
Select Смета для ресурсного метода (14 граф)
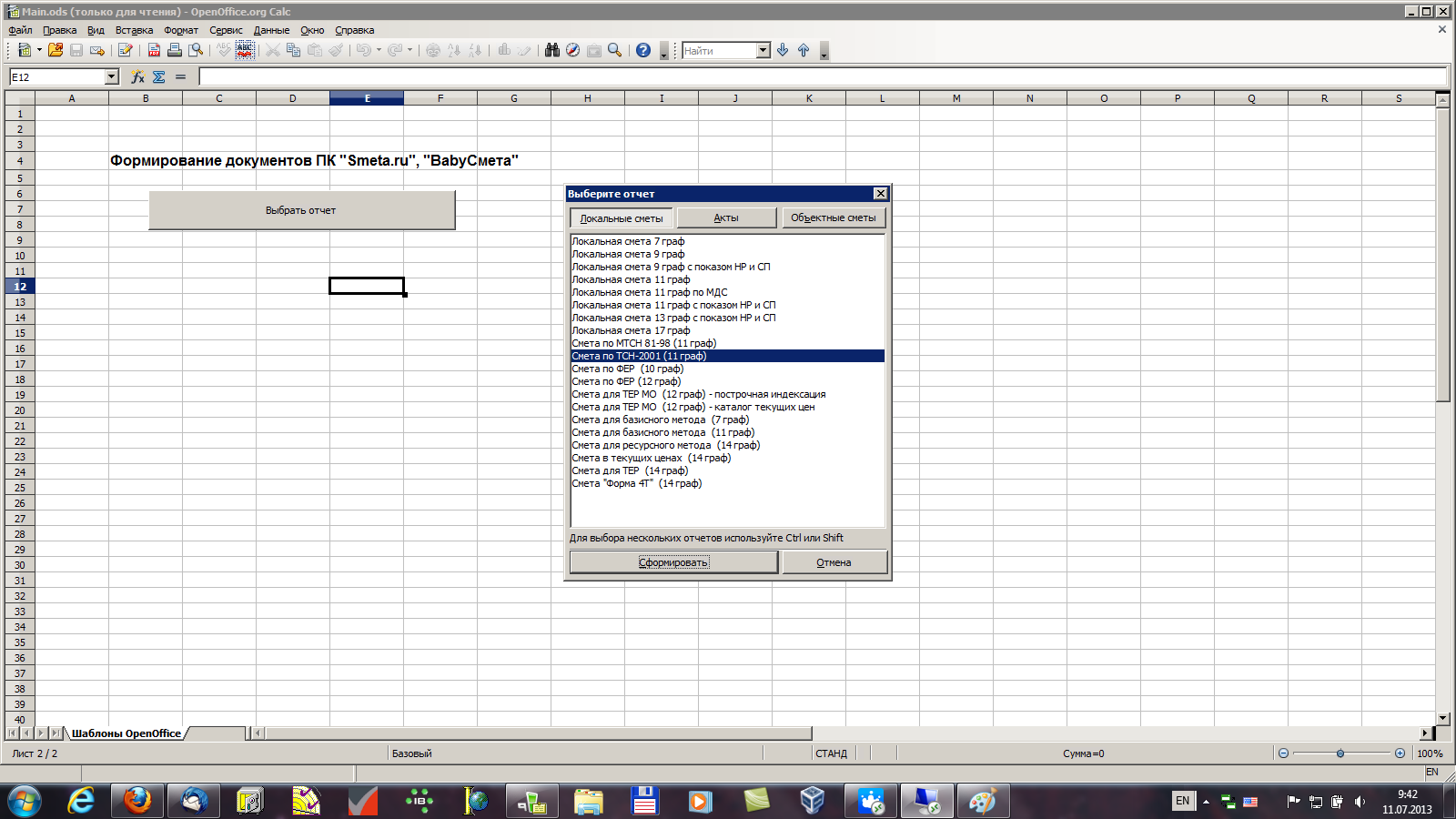coord(727,445)
